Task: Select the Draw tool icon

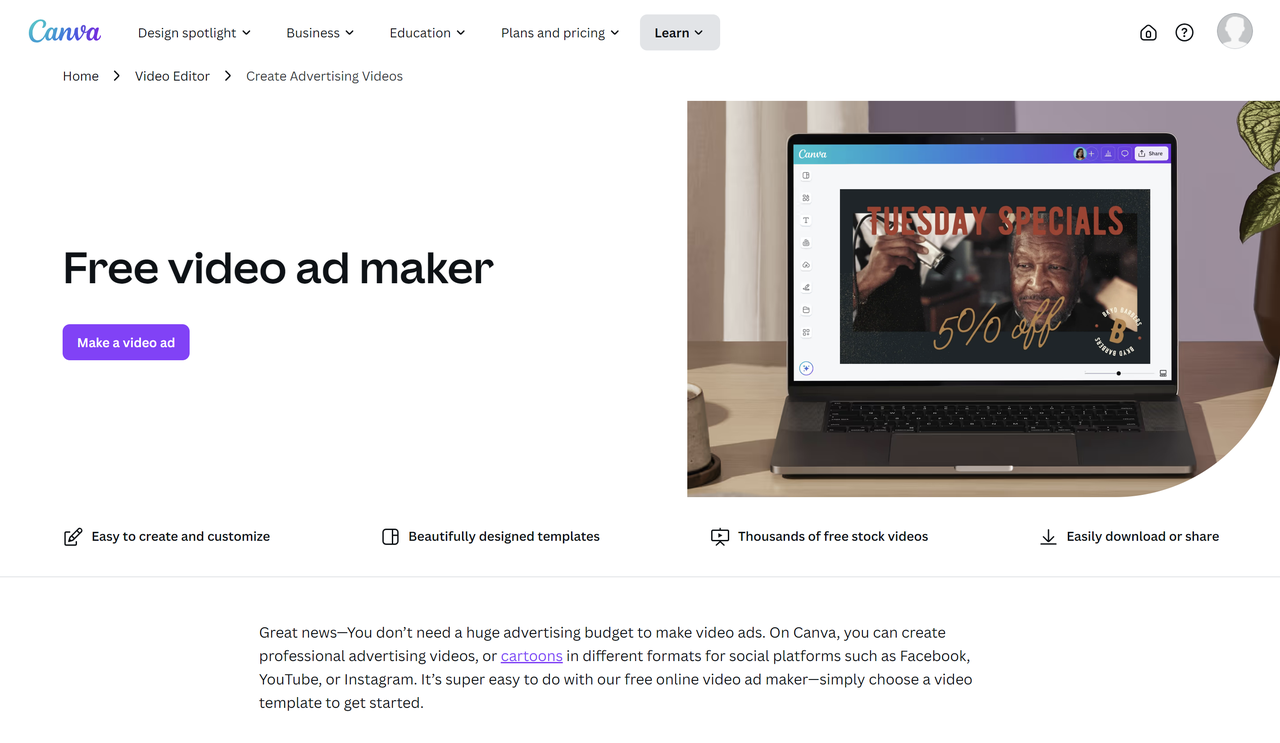Action: coord(805,287)
